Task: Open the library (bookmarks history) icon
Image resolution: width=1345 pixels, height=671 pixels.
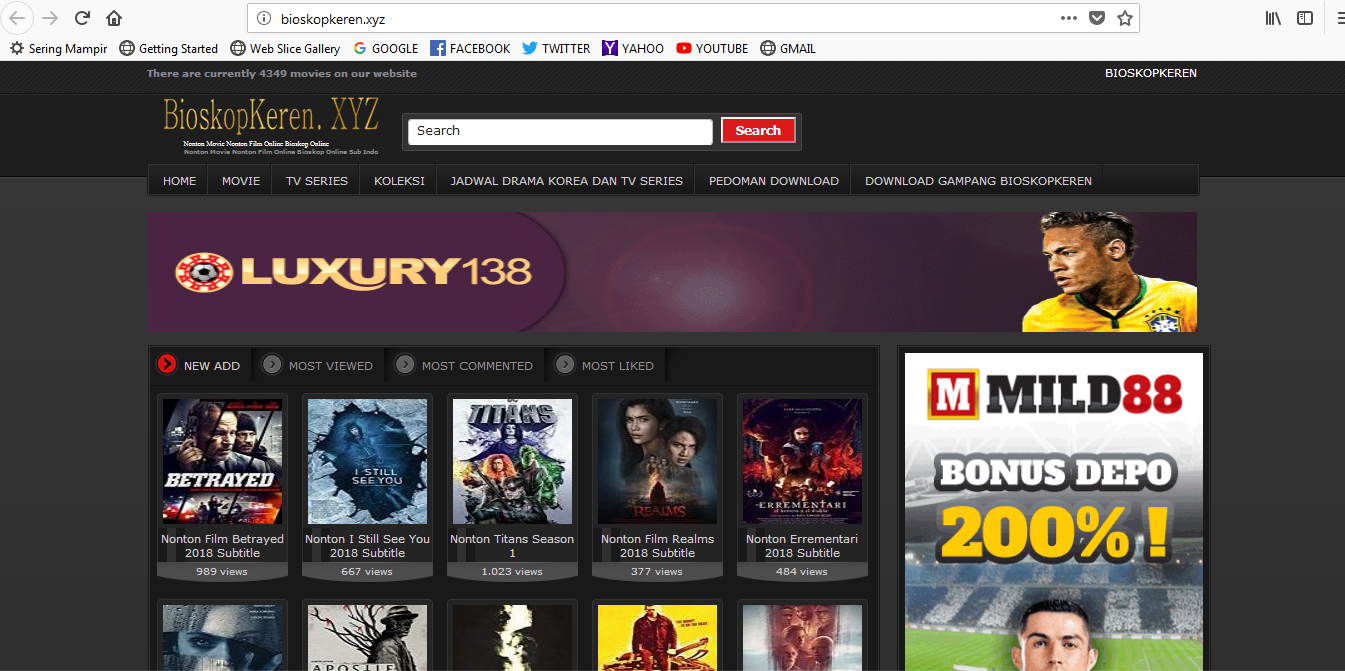Action: [1272, 17]
